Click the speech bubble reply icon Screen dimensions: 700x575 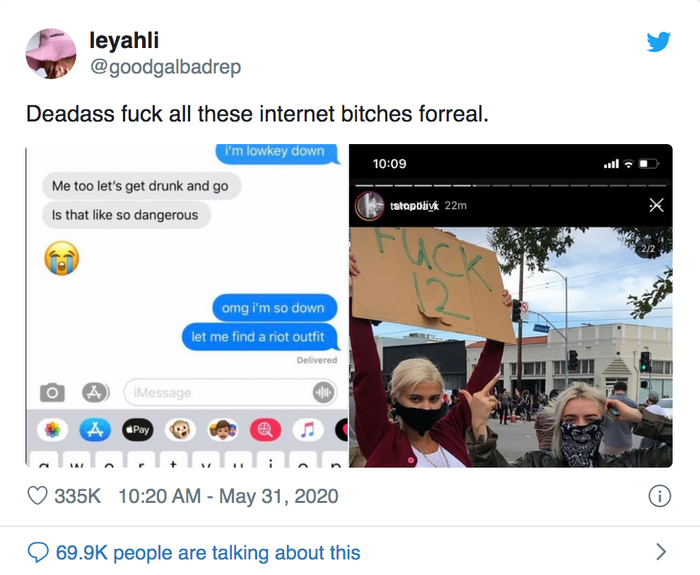point(38,552)
